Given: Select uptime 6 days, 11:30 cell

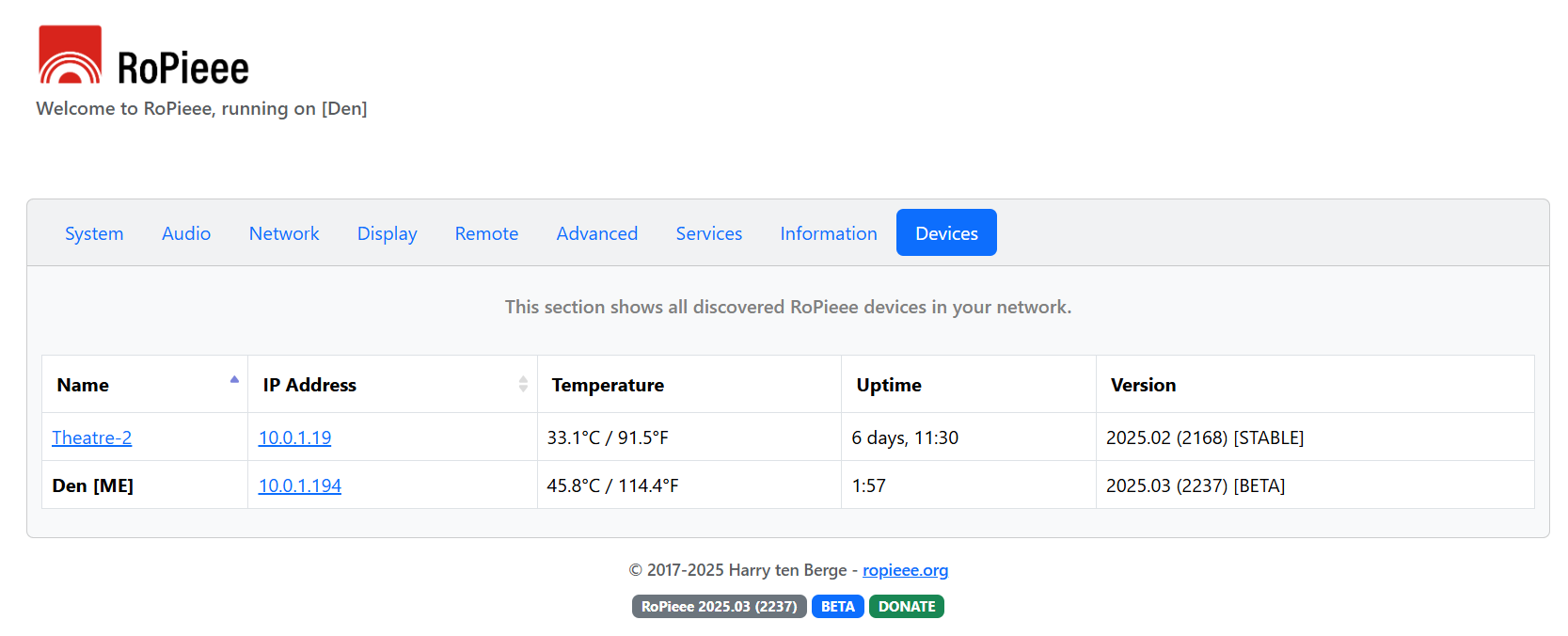Looking at the screenshot, I should click(969, 437).
